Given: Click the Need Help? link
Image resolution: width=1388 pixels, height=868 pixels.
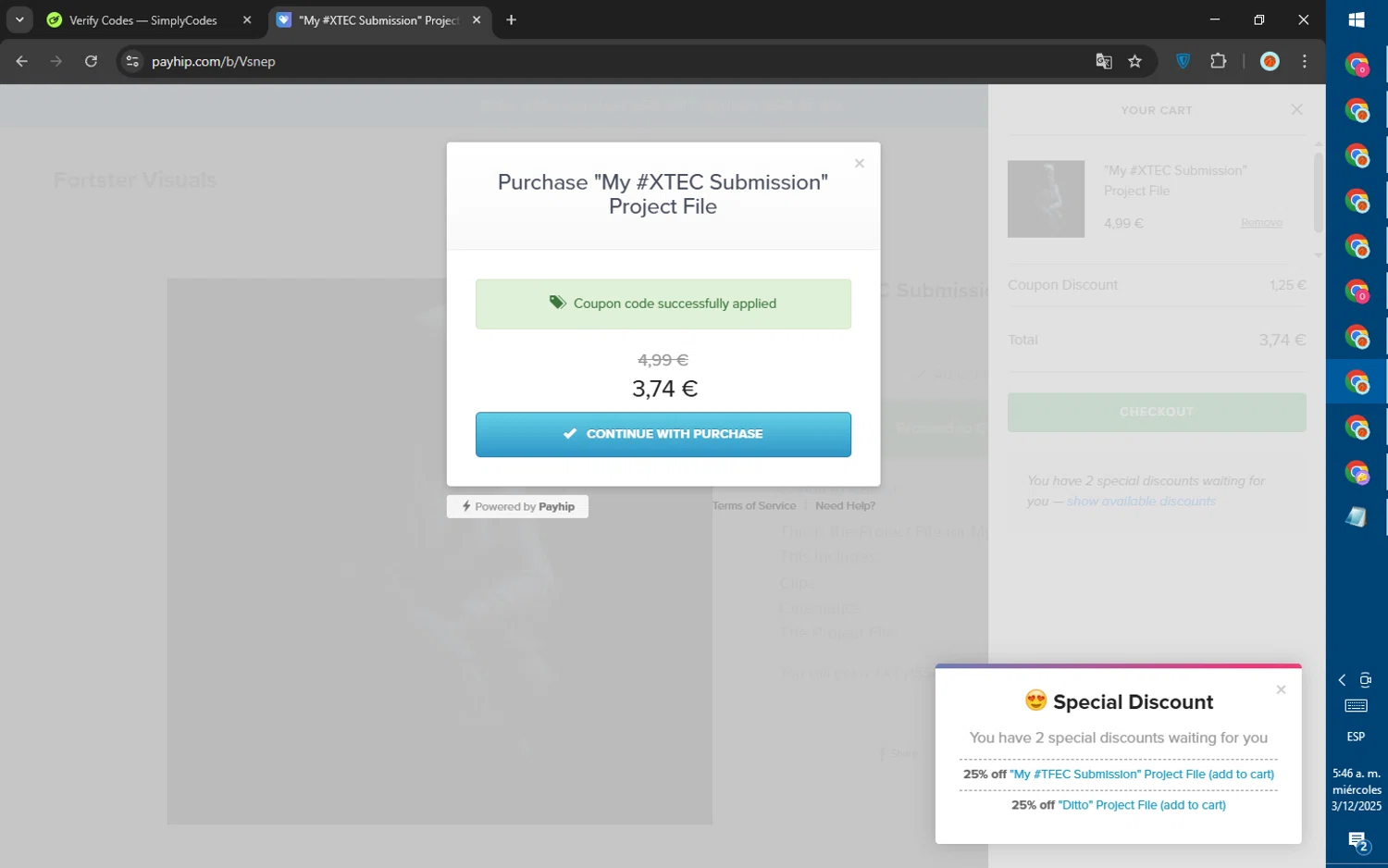Looking at the screenshot, I should pyautogui.click(x=845, y=505).
